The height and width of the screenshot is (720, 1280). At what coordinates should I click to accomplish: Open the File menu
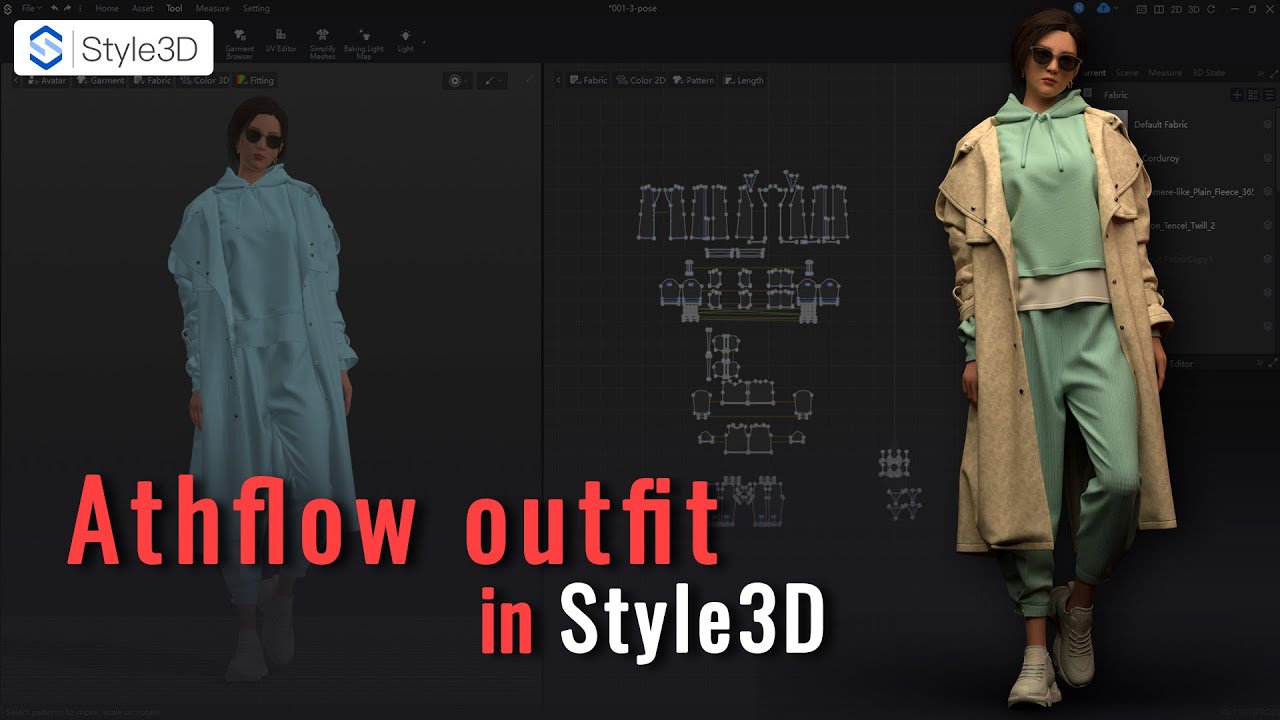tap(31, 8)
